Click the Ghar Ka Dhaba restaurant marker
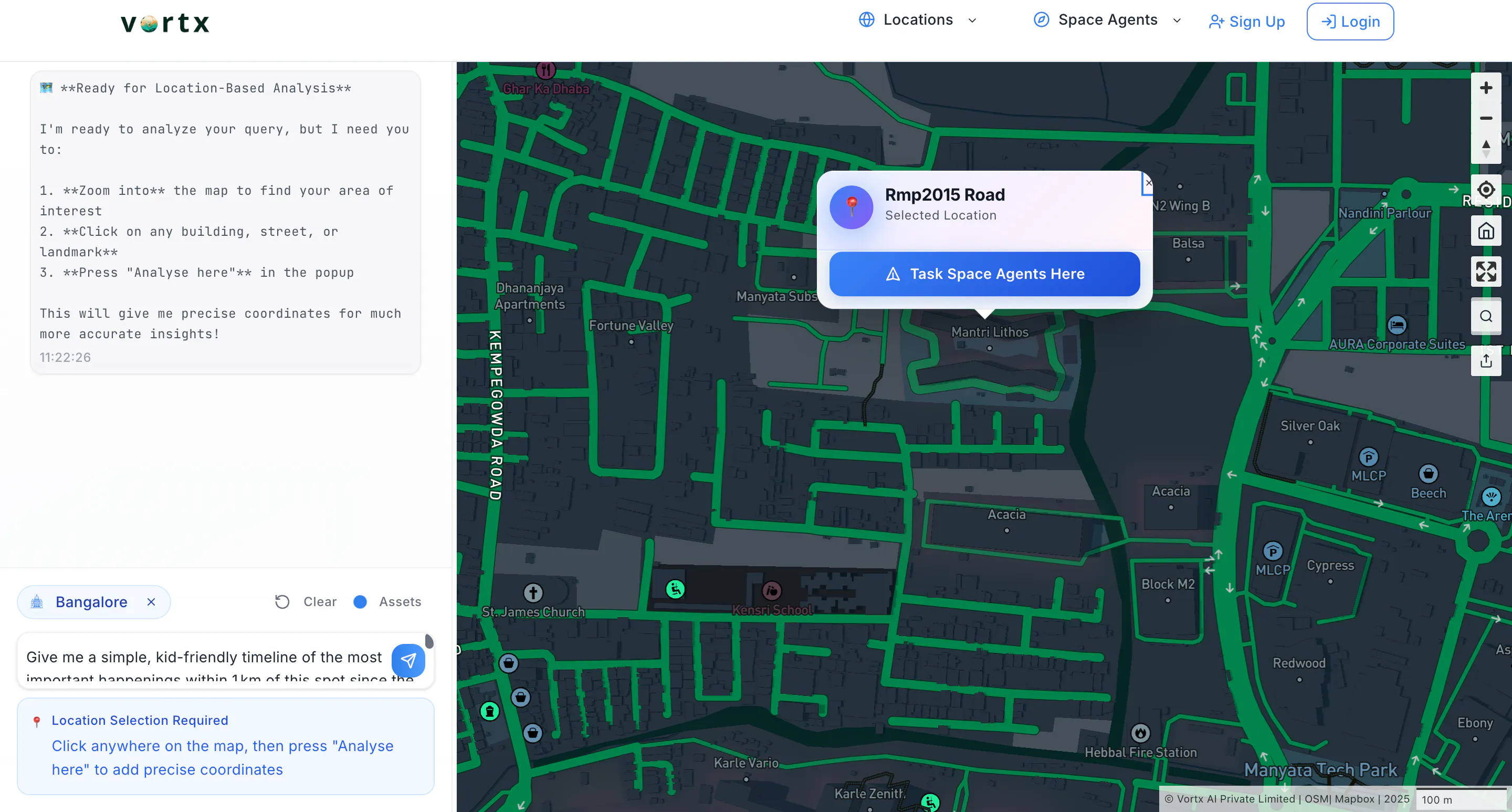 click(x=546, y=70)
